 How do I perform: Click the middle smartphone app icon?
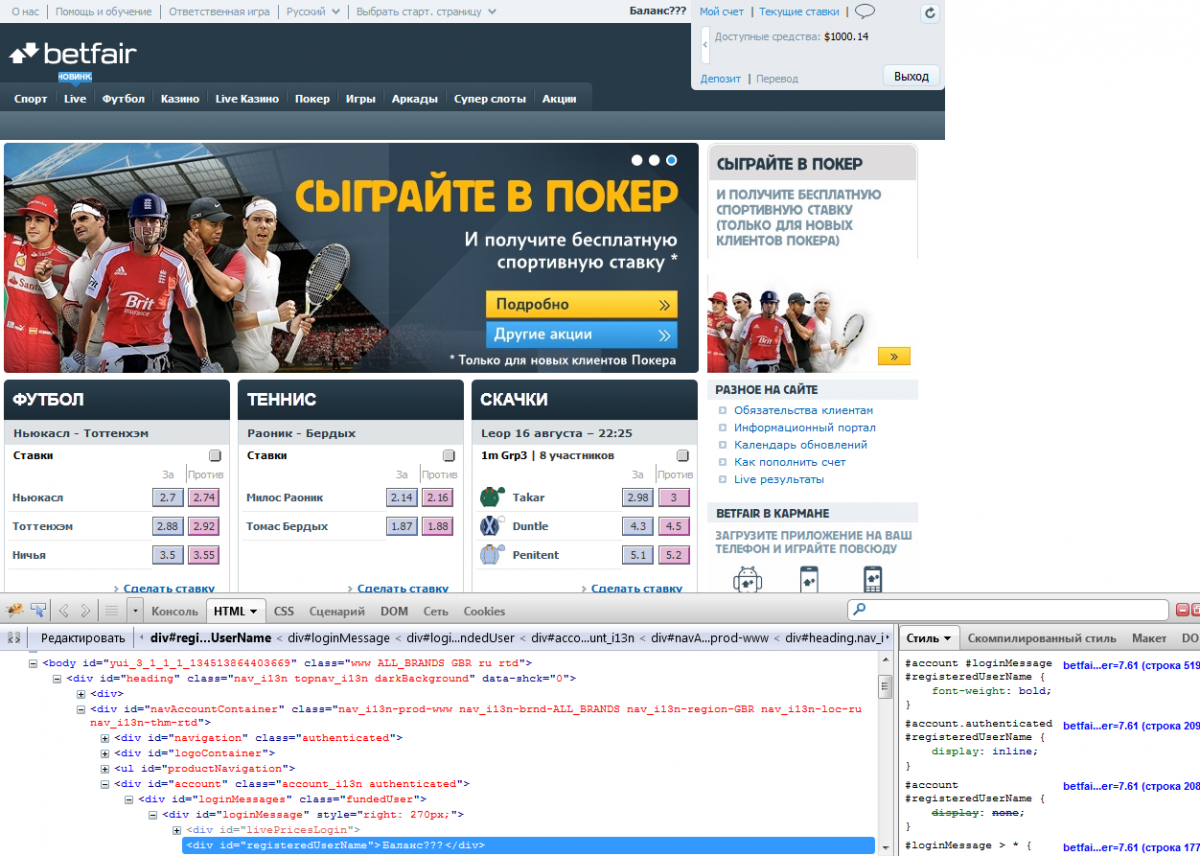coord(809,579)
